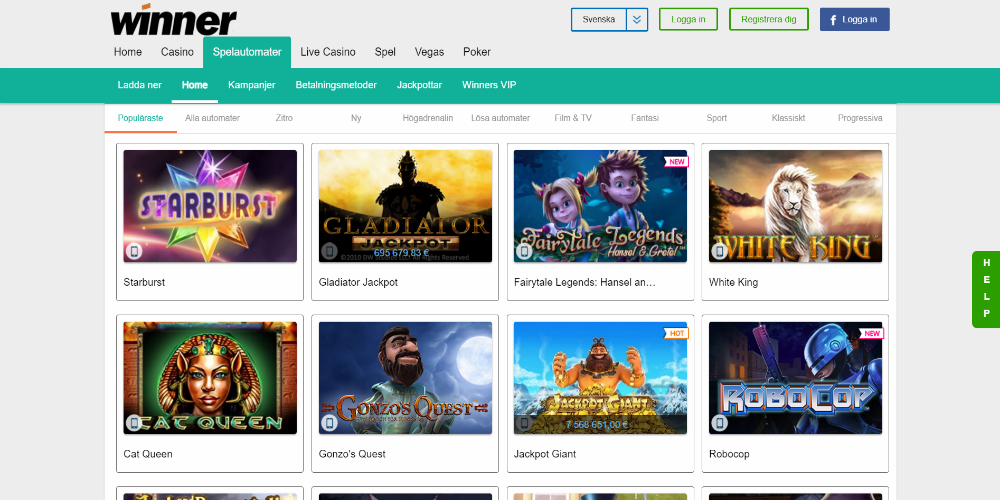
Task: Open the Cat Queen game thumbnail
Action: pyautogui.click(x=210, y=378)
